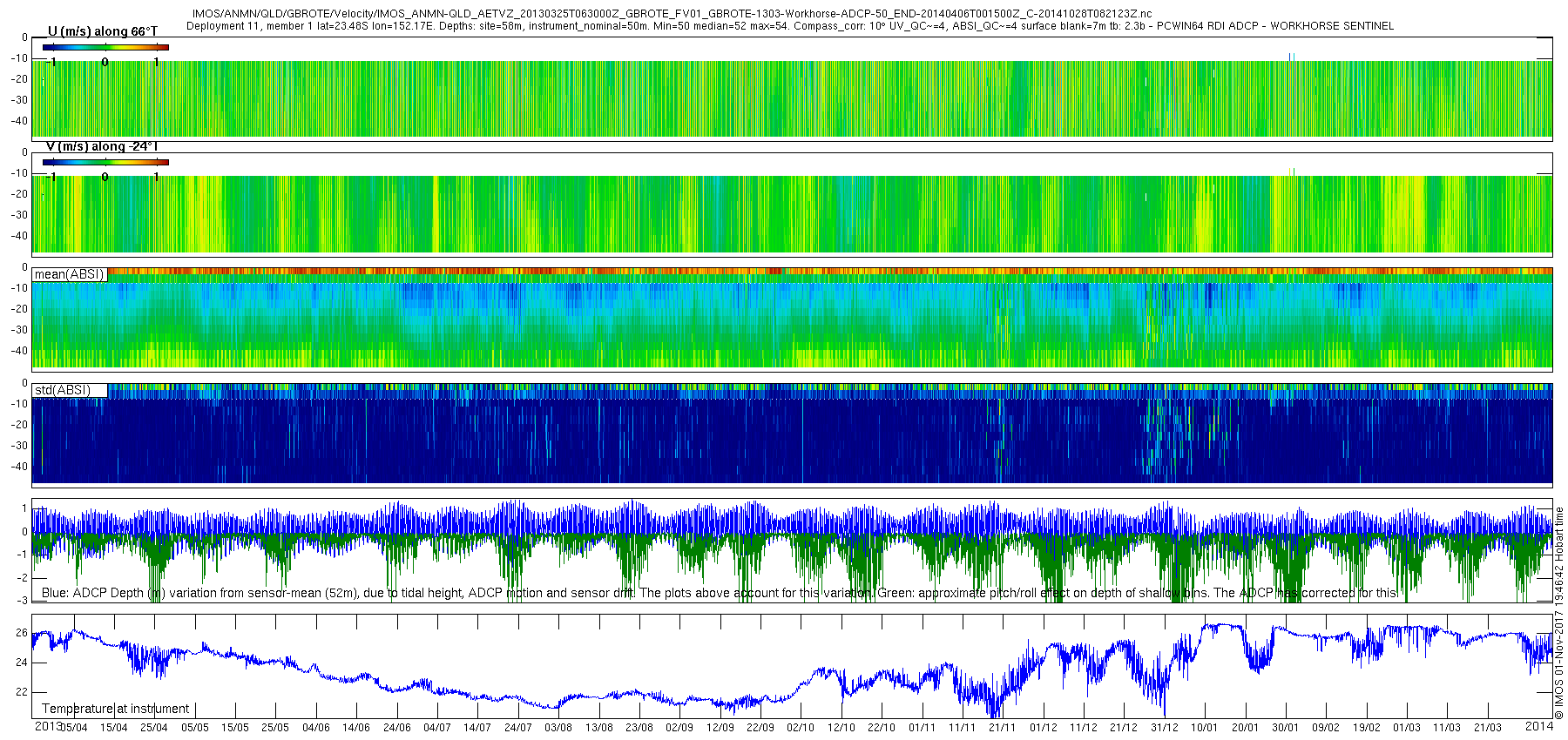1568x740 pixels.
Task: Select the 31/12 date tick
Action: [1164, 728]
